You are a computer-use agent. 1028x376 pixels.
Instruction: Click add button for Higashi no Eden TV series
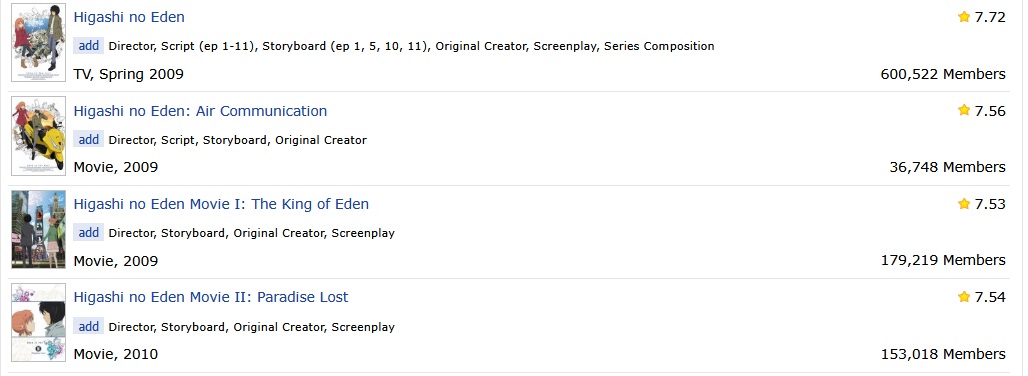89,46
